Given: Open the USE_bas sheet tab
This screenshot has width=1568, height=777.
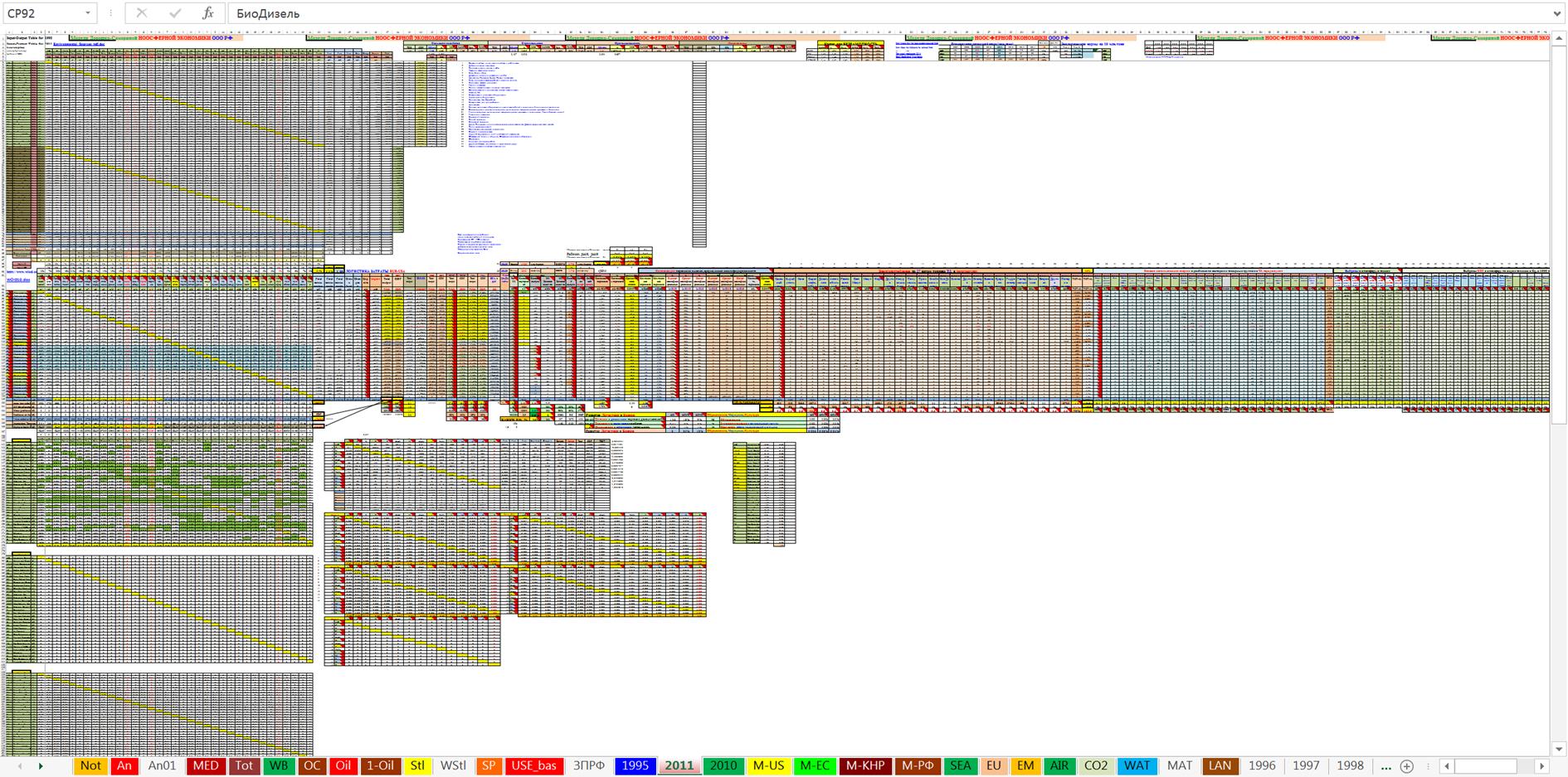Looking at the screenshot, I should pos(533,765).
